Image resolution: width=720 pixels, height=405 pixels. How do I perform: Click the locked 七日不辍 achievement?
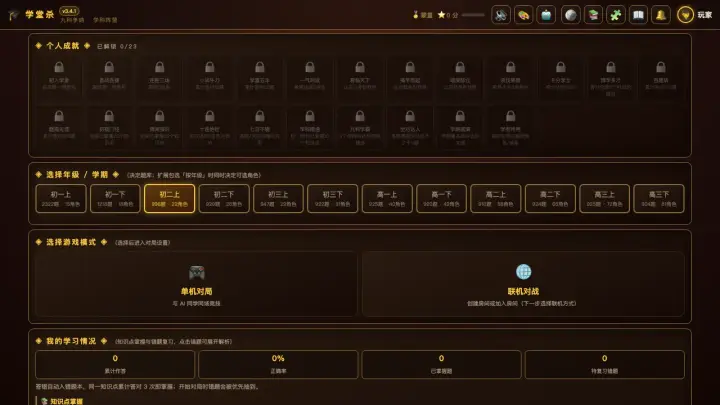(x=259, y=127)
